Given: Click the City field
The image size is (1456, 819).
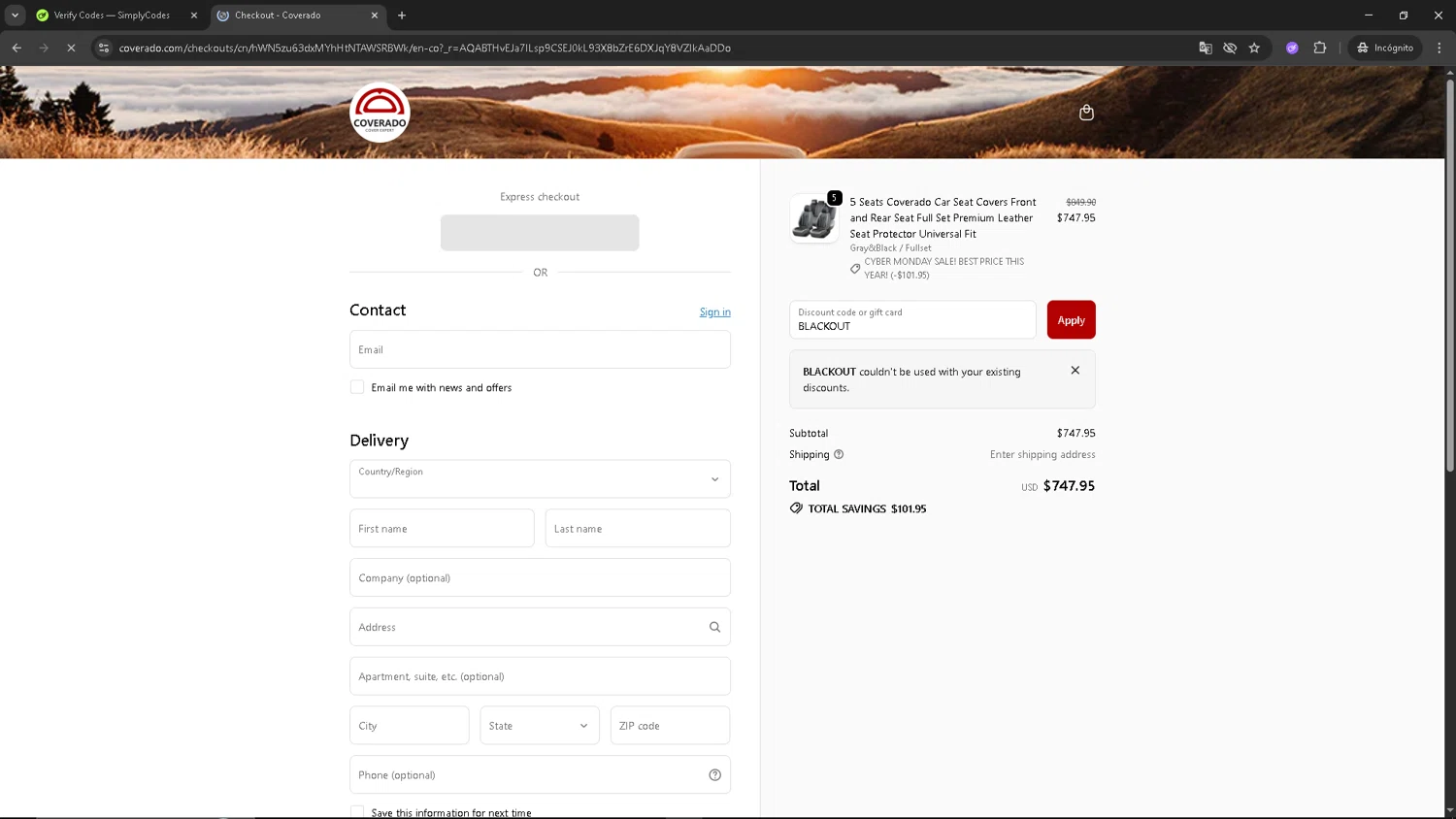Looking at the screenshot, I should 410,726.
